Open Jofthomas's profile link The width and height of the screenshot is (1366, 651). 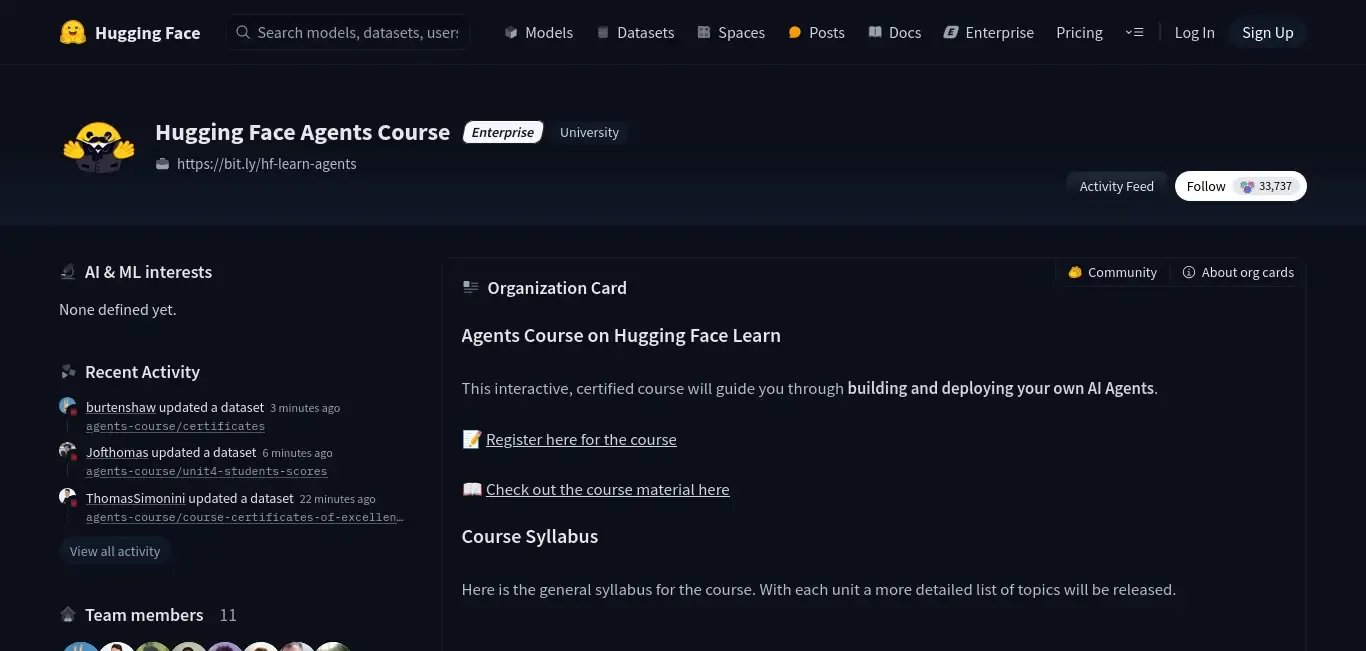click(x=117, y=452)
